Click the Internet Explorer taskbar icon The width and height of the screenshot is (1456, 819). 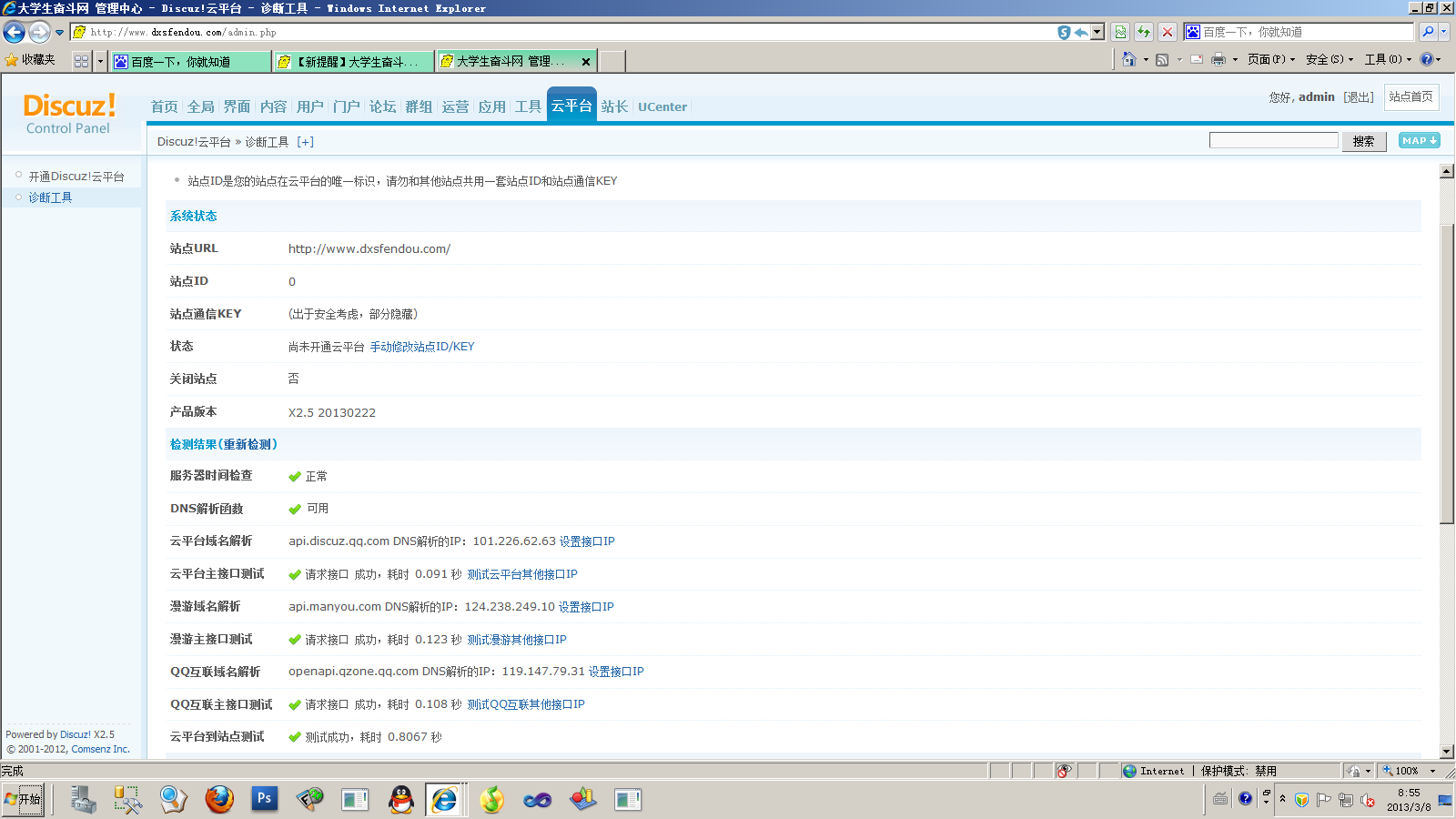tap(445, 799)
